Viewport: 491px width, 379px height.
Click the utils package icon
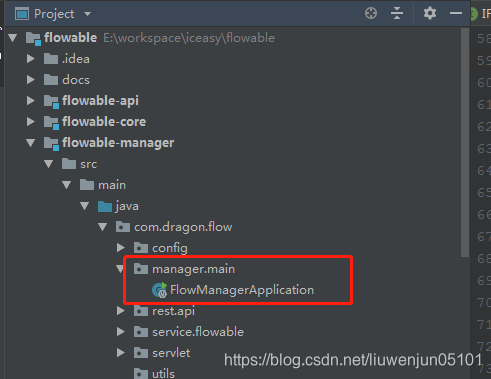(x=141, y=374)
